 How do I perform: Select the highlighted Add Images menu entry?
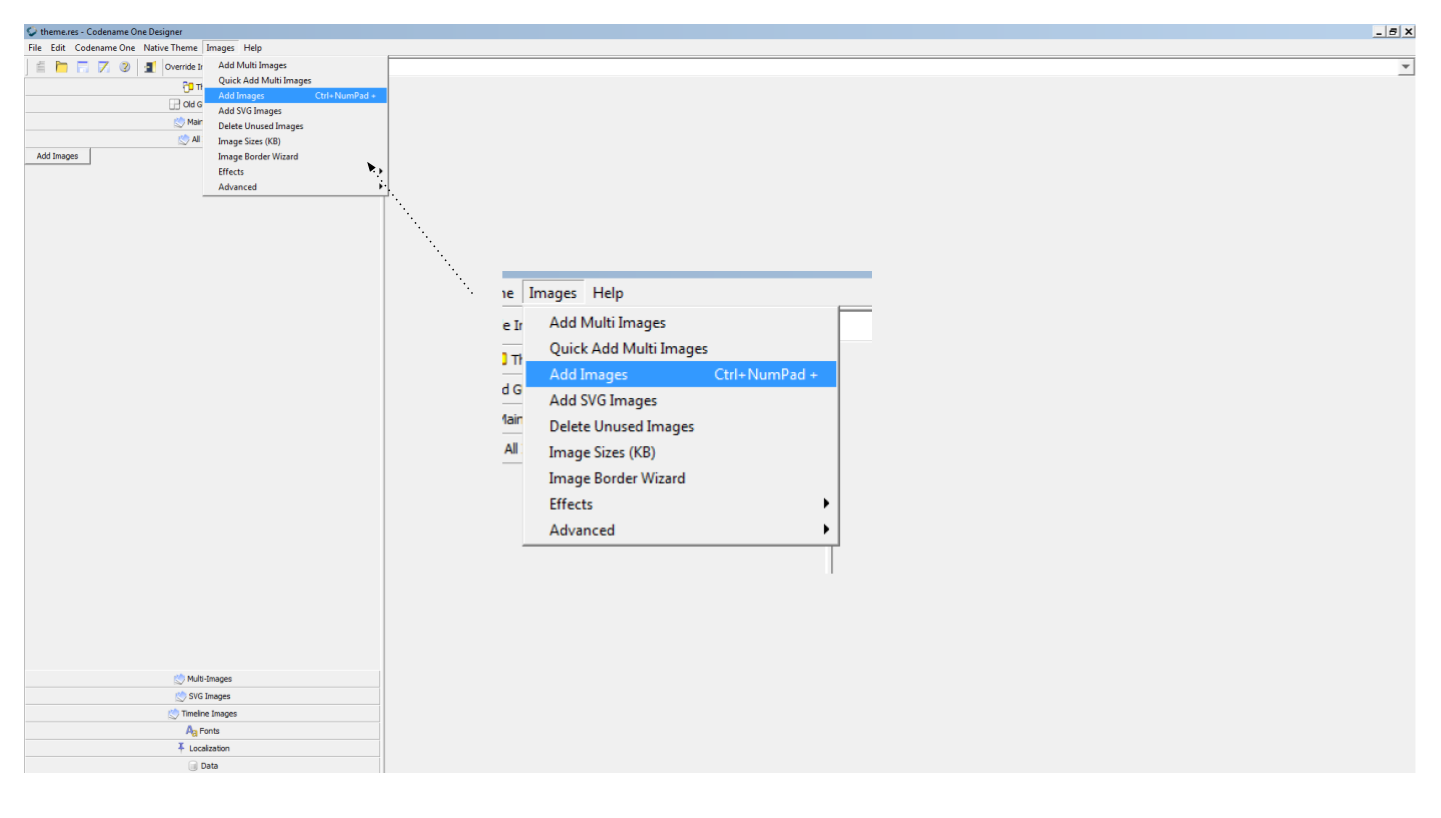click(295, 96)
